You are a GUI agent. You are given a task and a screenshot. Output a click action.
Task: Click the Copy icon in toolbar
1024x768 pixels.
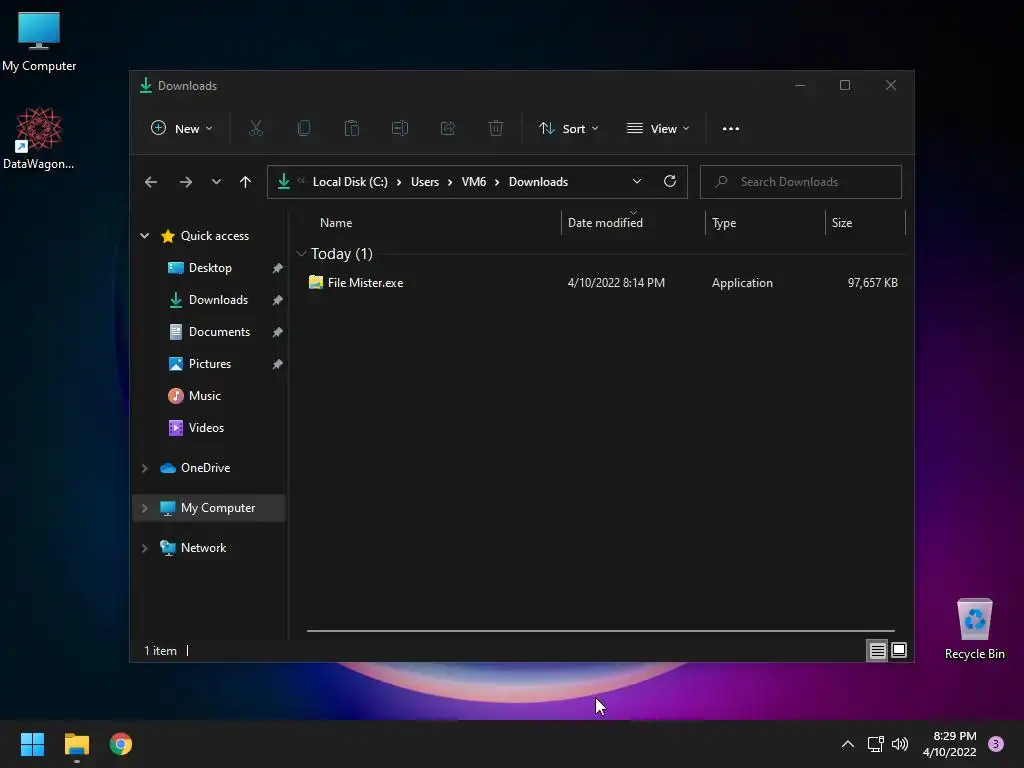pos(304,129)
